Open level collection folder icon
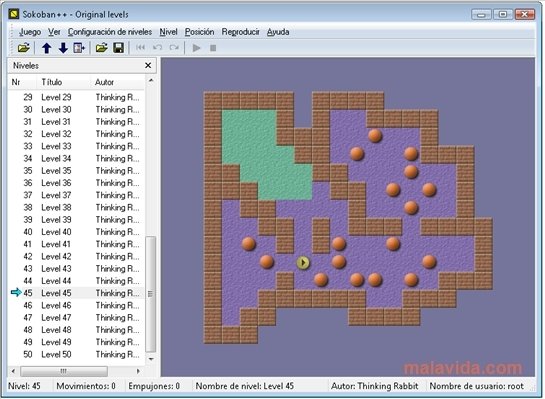Image resolution: width=545 pixels, height=399 pixels. click(x=24, y=48)
